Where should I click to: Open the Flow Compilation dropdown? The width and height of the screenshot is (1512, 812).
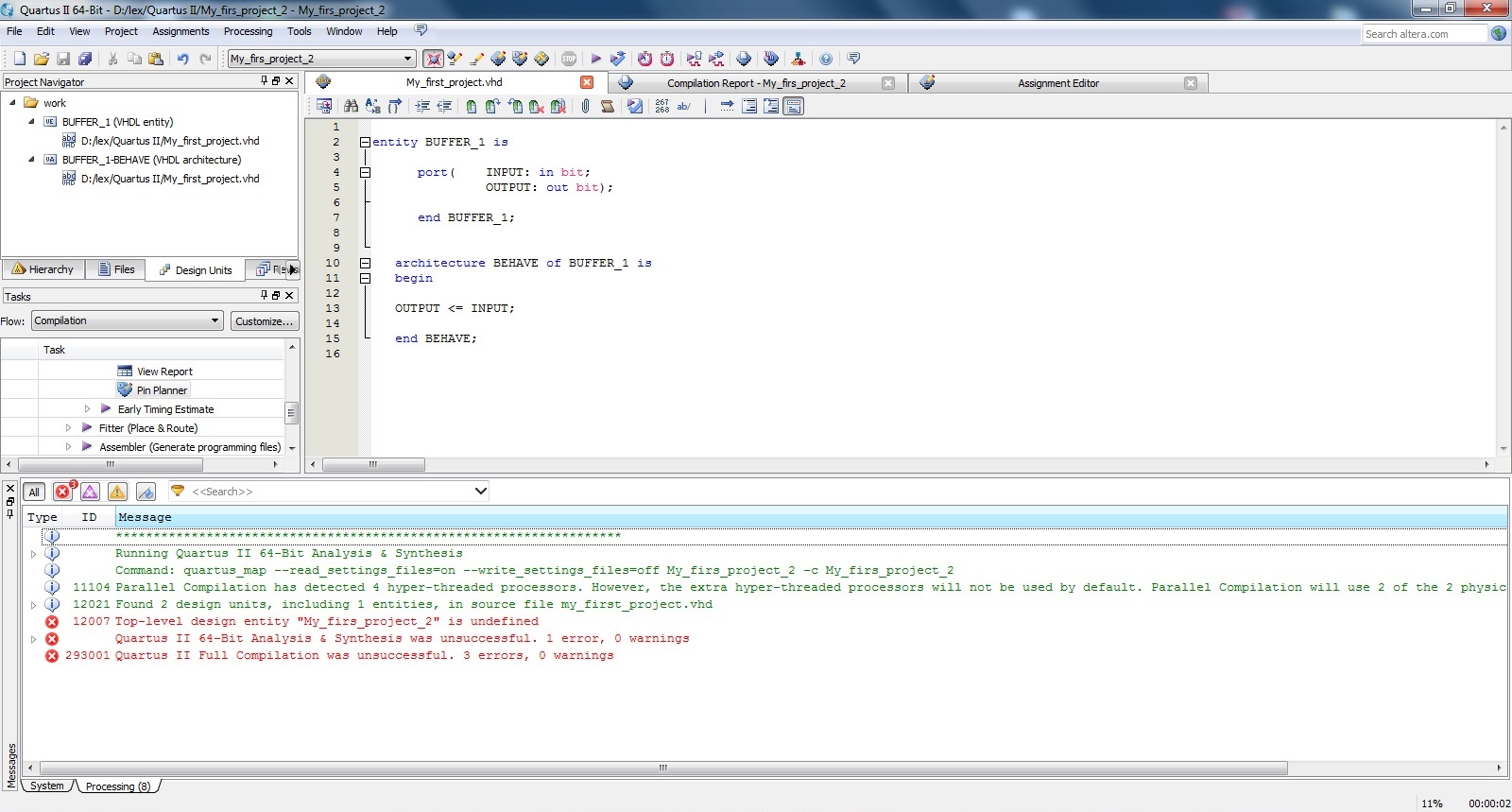pos(128,320)
